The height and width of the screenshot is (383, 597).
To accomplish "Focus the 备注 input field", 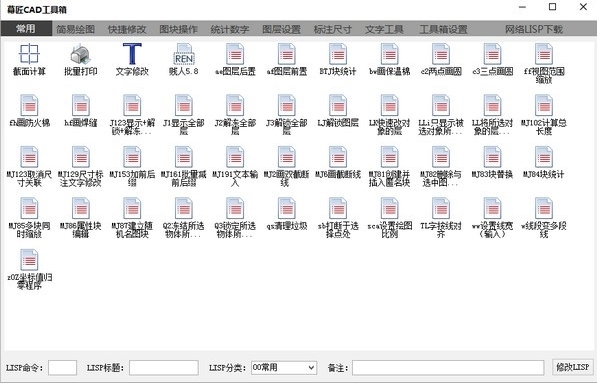I will pos(448,368).
